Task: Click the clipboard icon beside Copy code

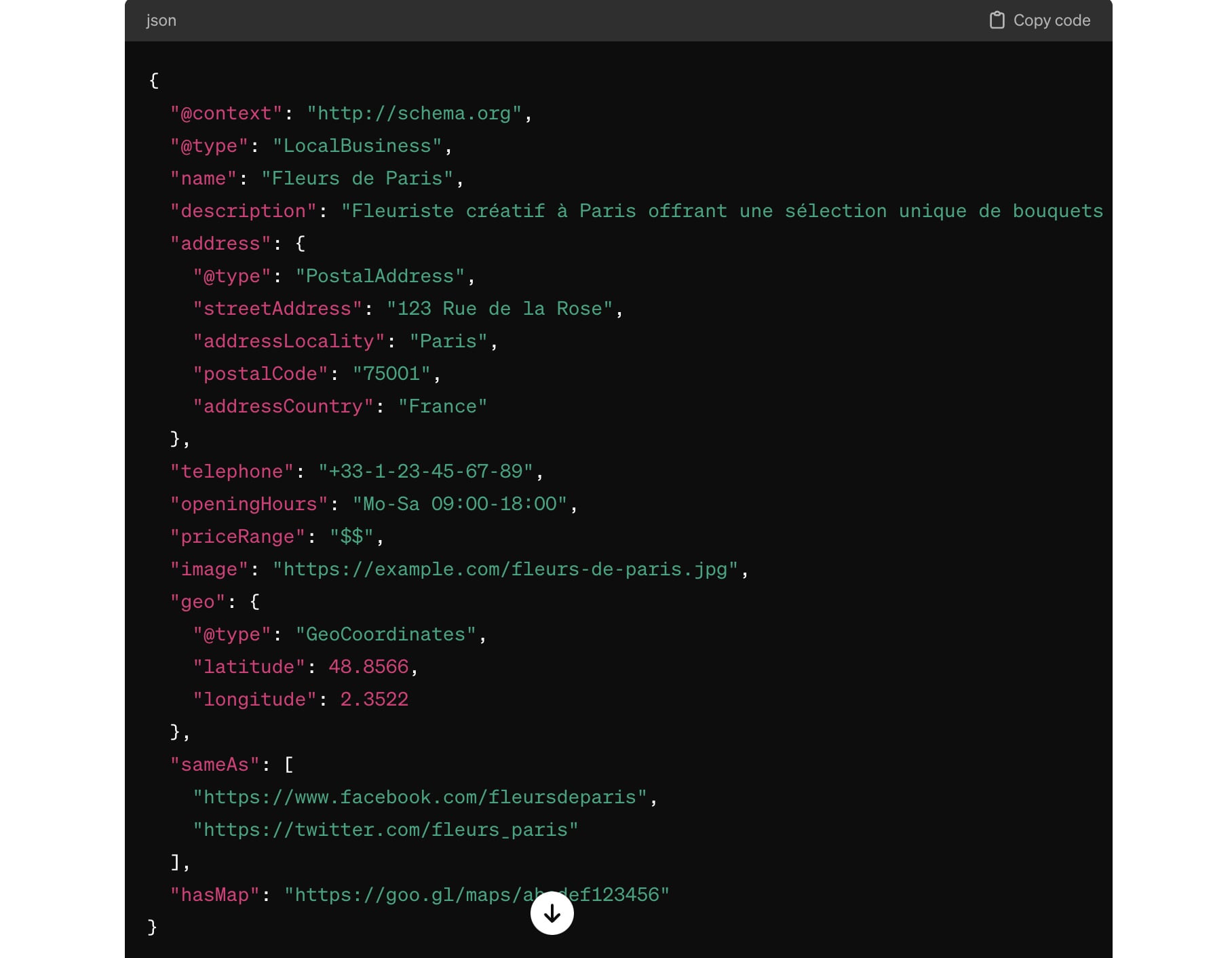Action: click(x=997, y=20)
